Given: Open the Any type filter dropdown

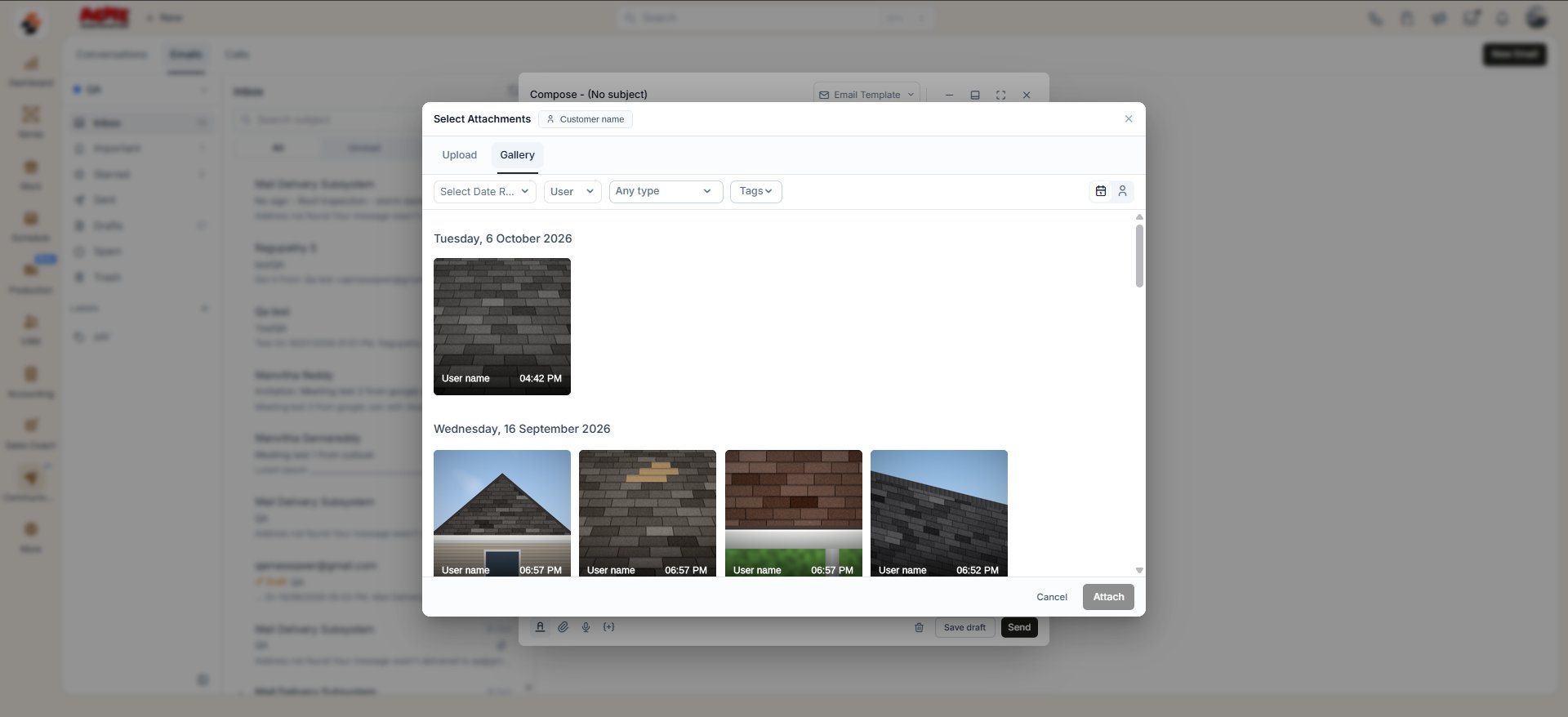Looking at the screenshot, I should point(666,192).
